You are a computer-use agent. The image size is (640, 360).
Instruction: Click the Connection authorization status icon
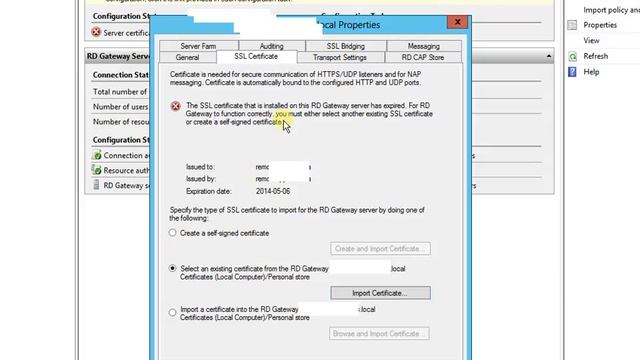coord(97,156)
